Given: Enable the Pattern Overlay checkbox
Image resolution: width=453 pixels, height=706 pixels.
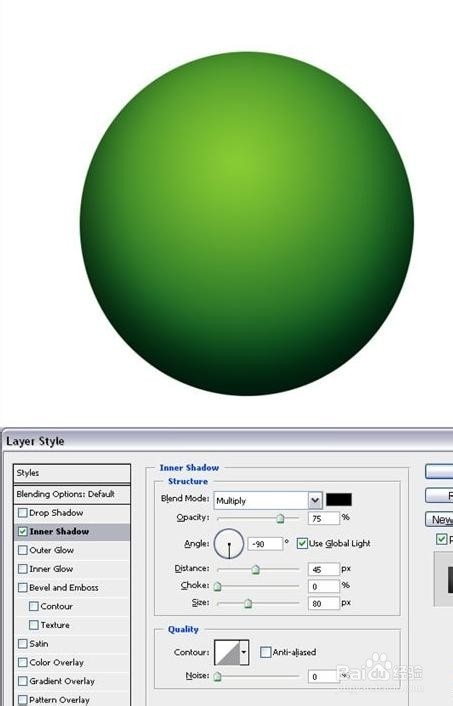Looking at the screenshot, I should pos(23,700).
